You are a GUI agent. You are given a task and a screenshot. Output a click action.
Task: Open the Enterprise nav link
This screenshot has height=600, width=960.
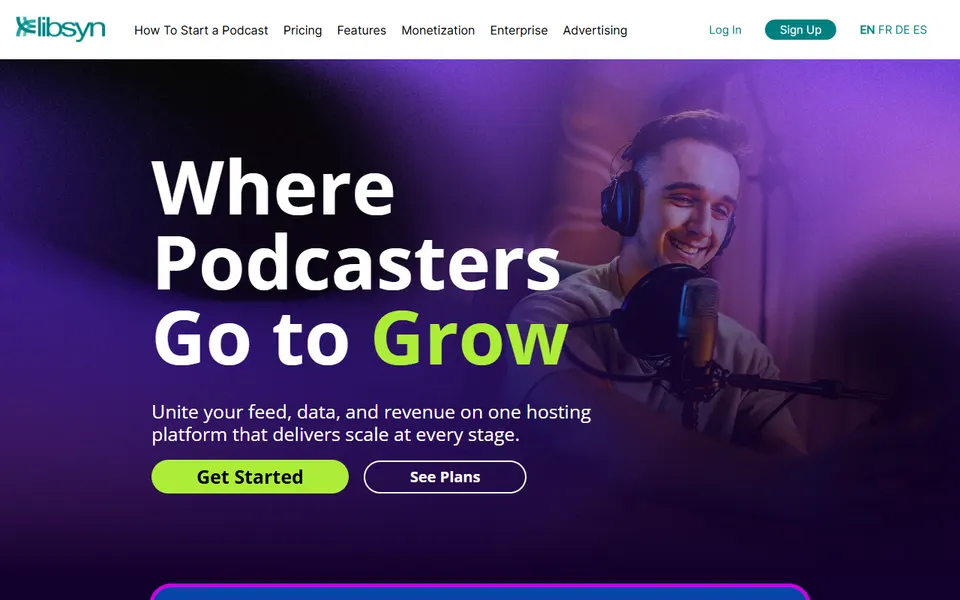[x=519, y=30]
